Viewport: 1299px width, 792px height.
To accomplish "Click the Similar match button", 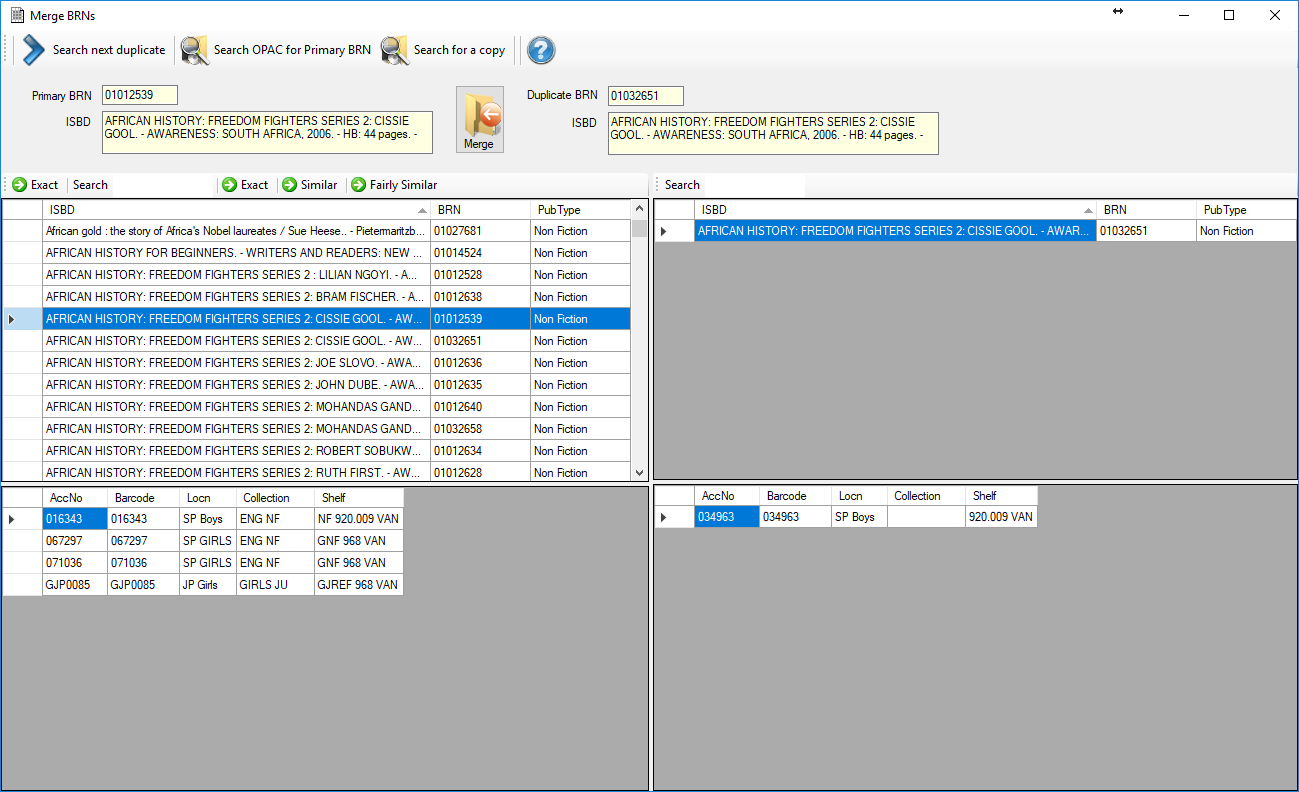I will [x=310, y=185].
